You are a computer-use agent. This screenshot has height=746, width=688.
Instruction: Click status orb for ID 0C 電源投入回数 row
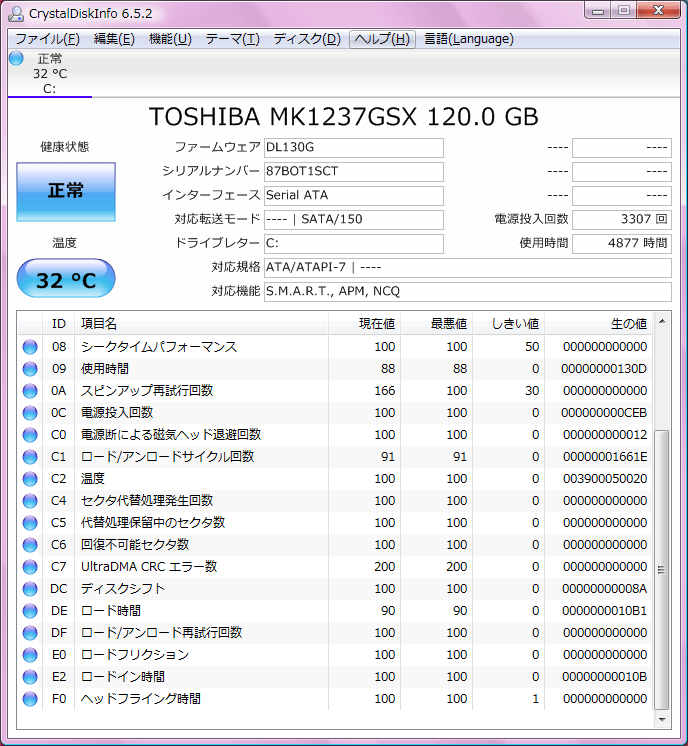tap(30, 412)
